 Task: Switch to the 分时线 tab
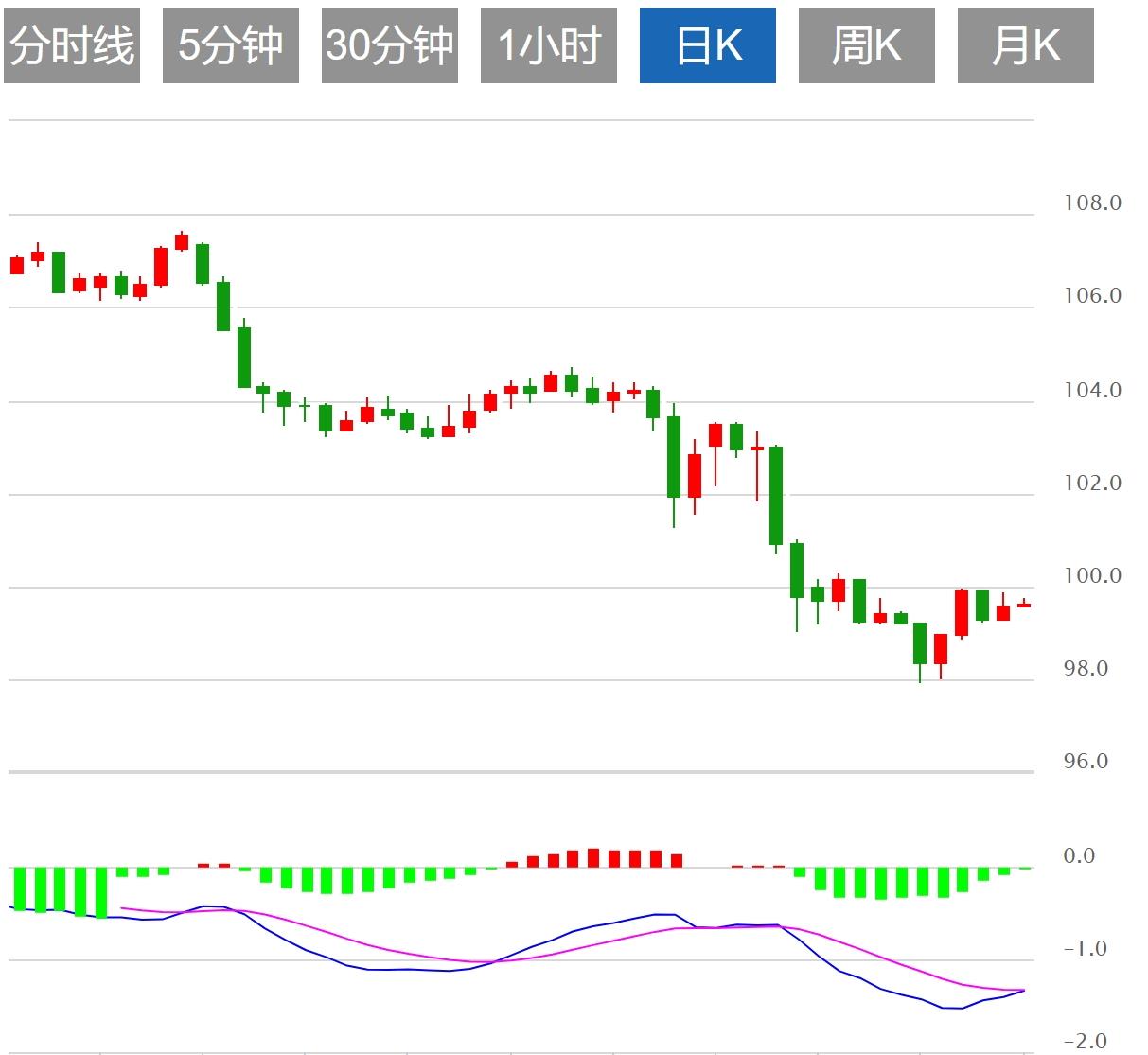72,45
